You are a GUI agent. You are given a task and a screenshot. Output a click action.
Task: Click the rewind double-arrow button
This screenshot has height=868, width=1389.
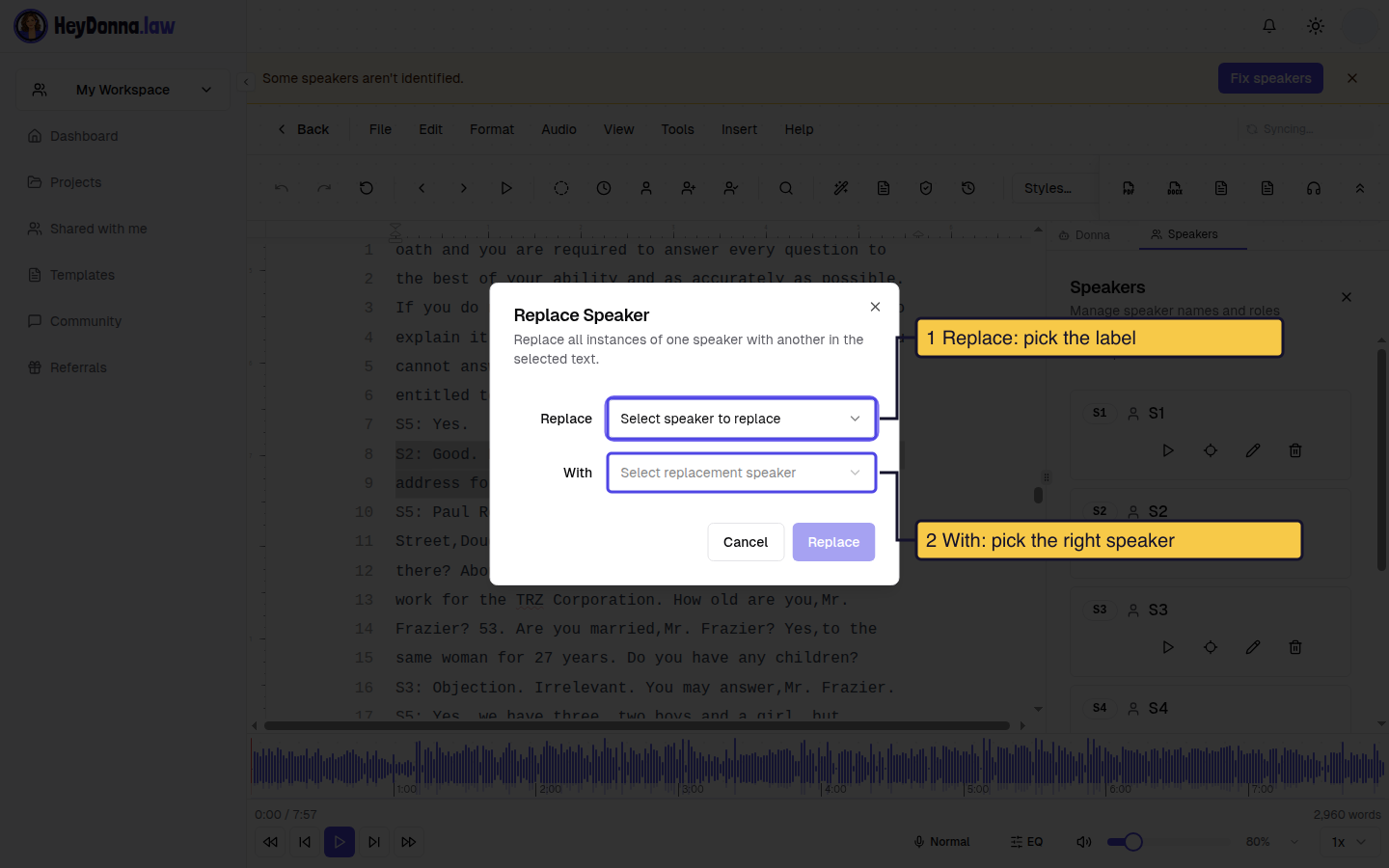coord(270,842)
